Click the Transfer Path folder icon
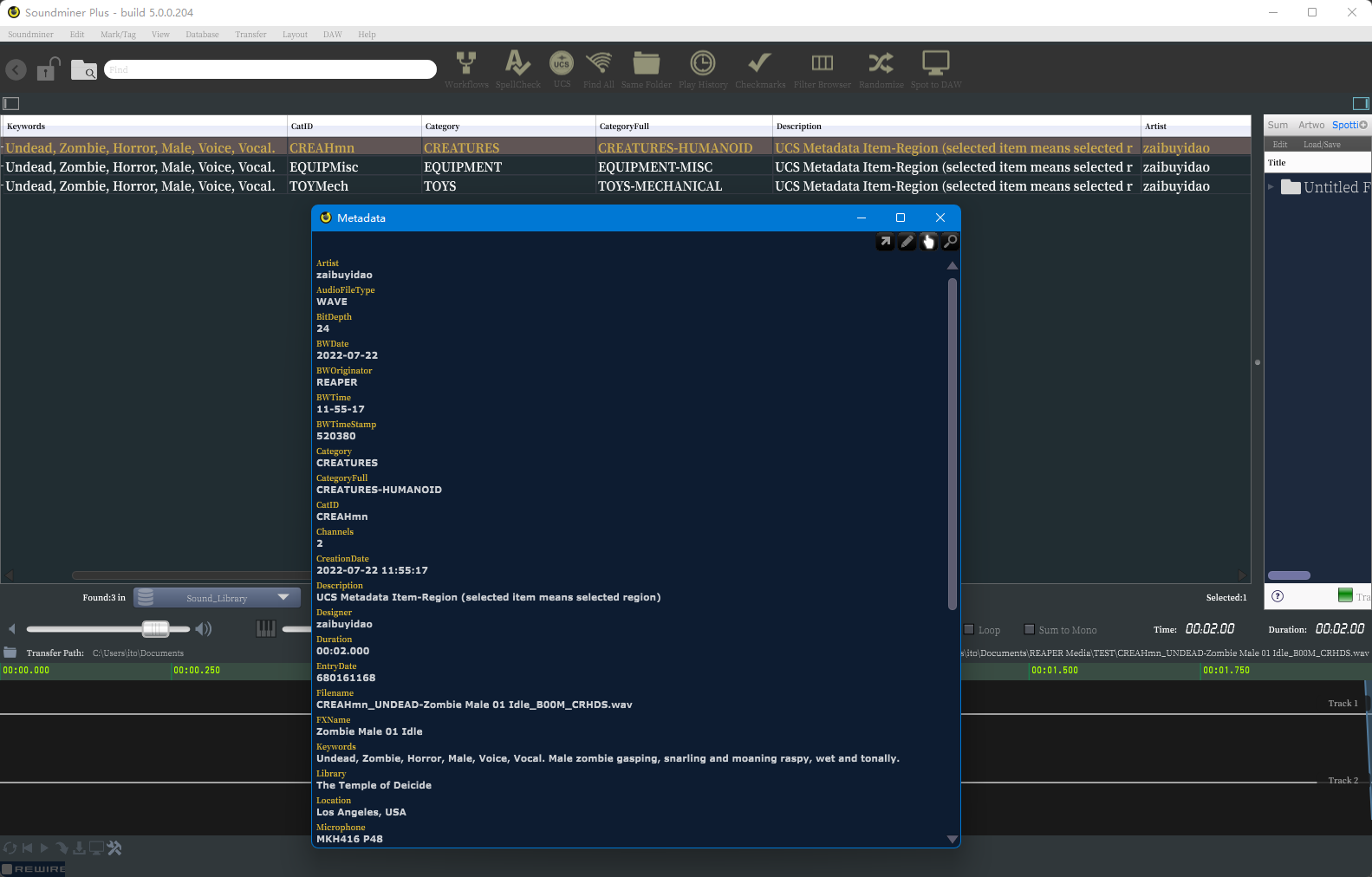1372x877 pixels. [x=10, y=653]
